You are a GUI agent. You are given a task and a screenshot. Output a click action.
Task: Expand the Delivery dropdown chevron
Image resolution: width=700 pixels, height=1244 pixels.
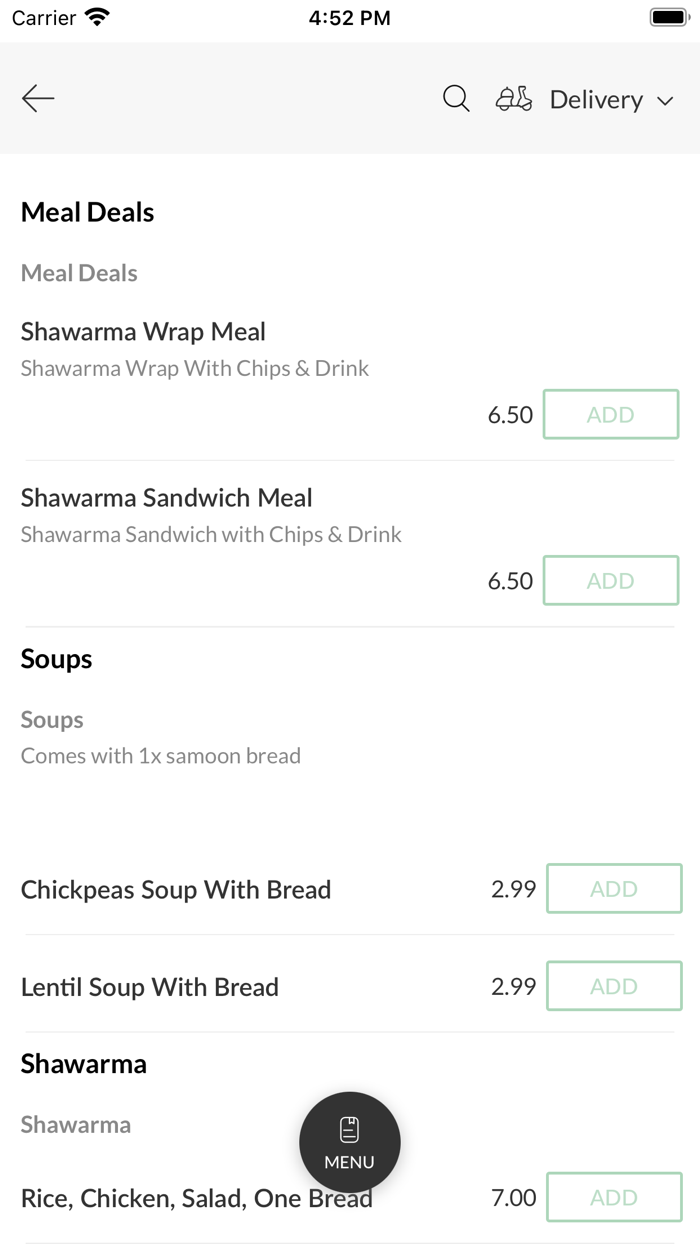[x=666, y=101]
